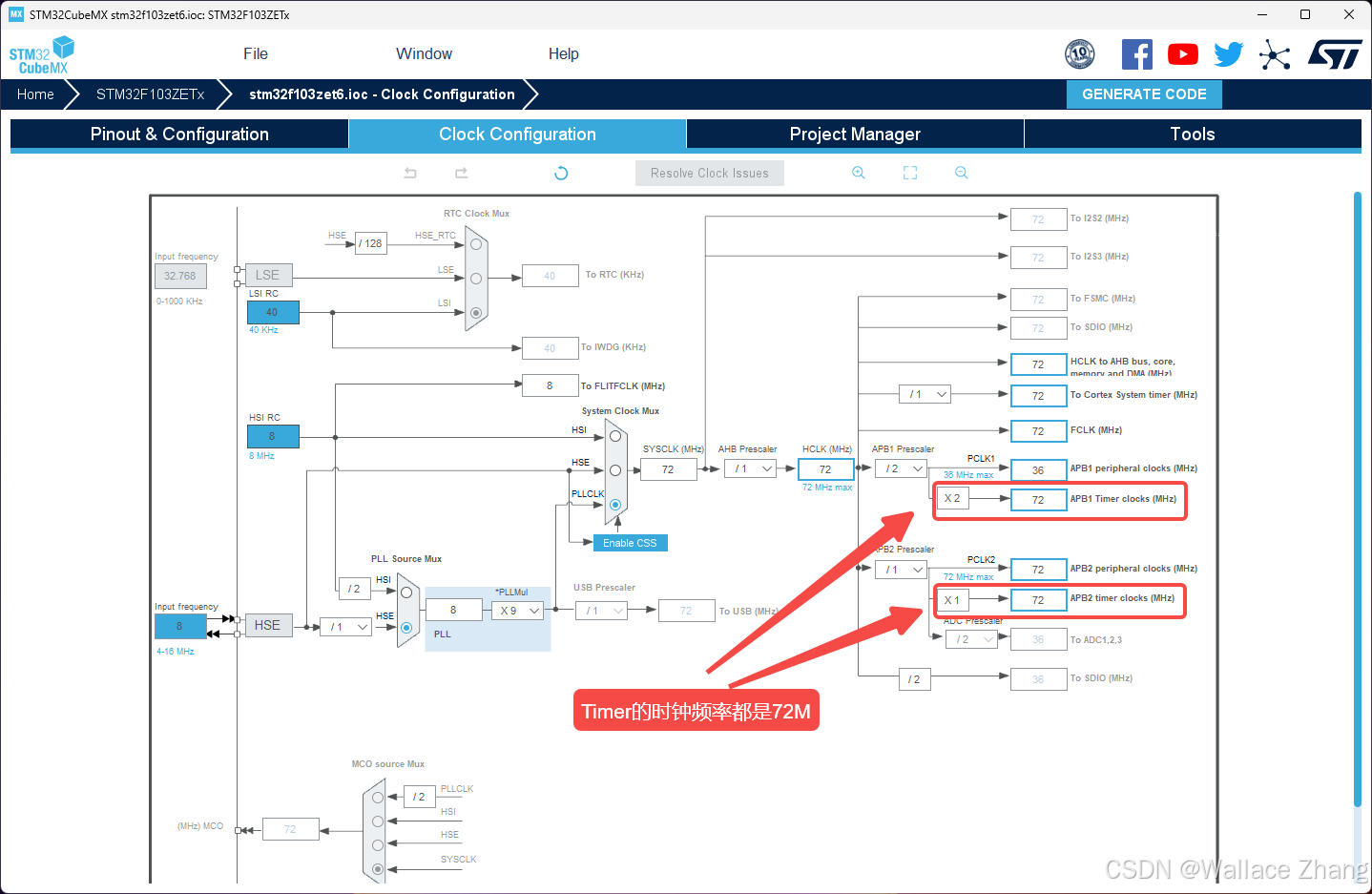Open the APB1 Prescaler /2 dropdown
Image resolution: width=1372 pixels, height=894 pixels.
coord(902,468)
